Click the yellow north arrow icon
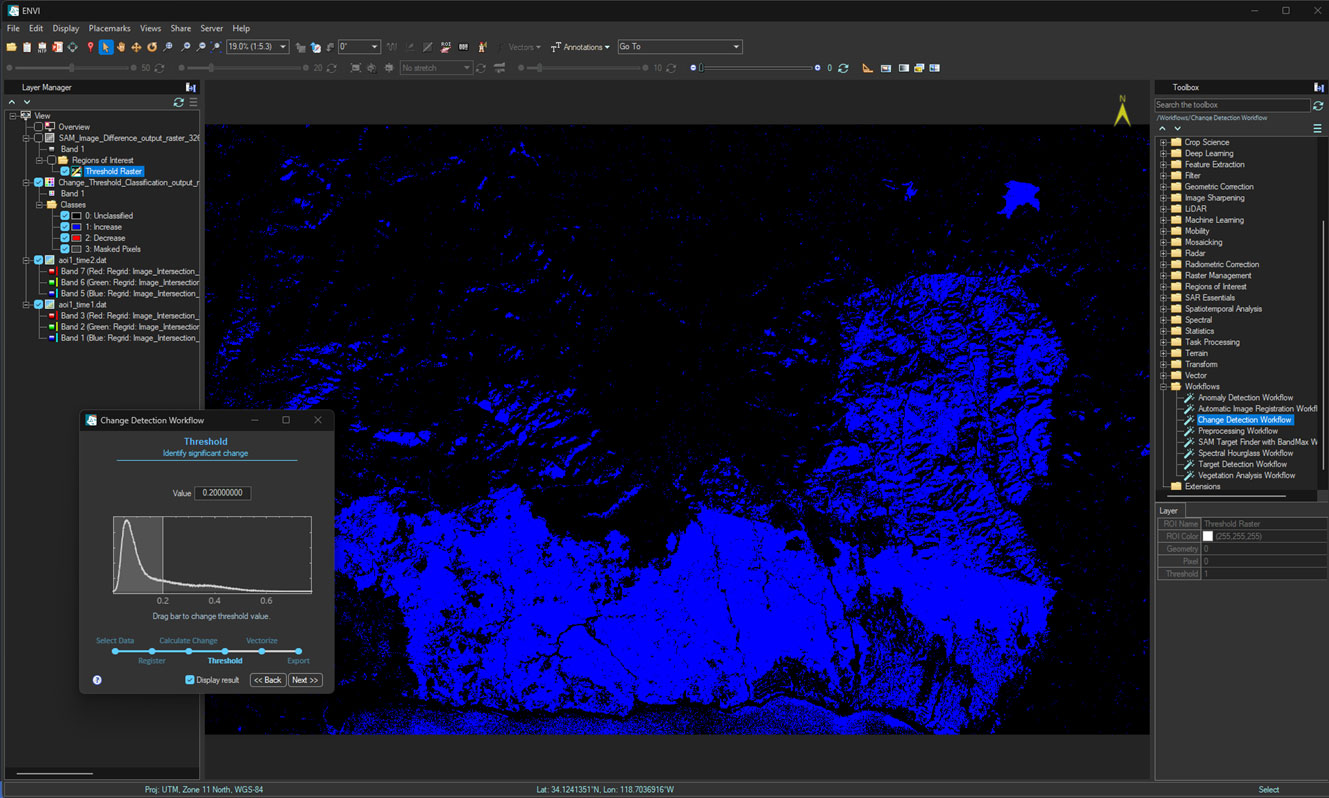 click(1122, 111)
